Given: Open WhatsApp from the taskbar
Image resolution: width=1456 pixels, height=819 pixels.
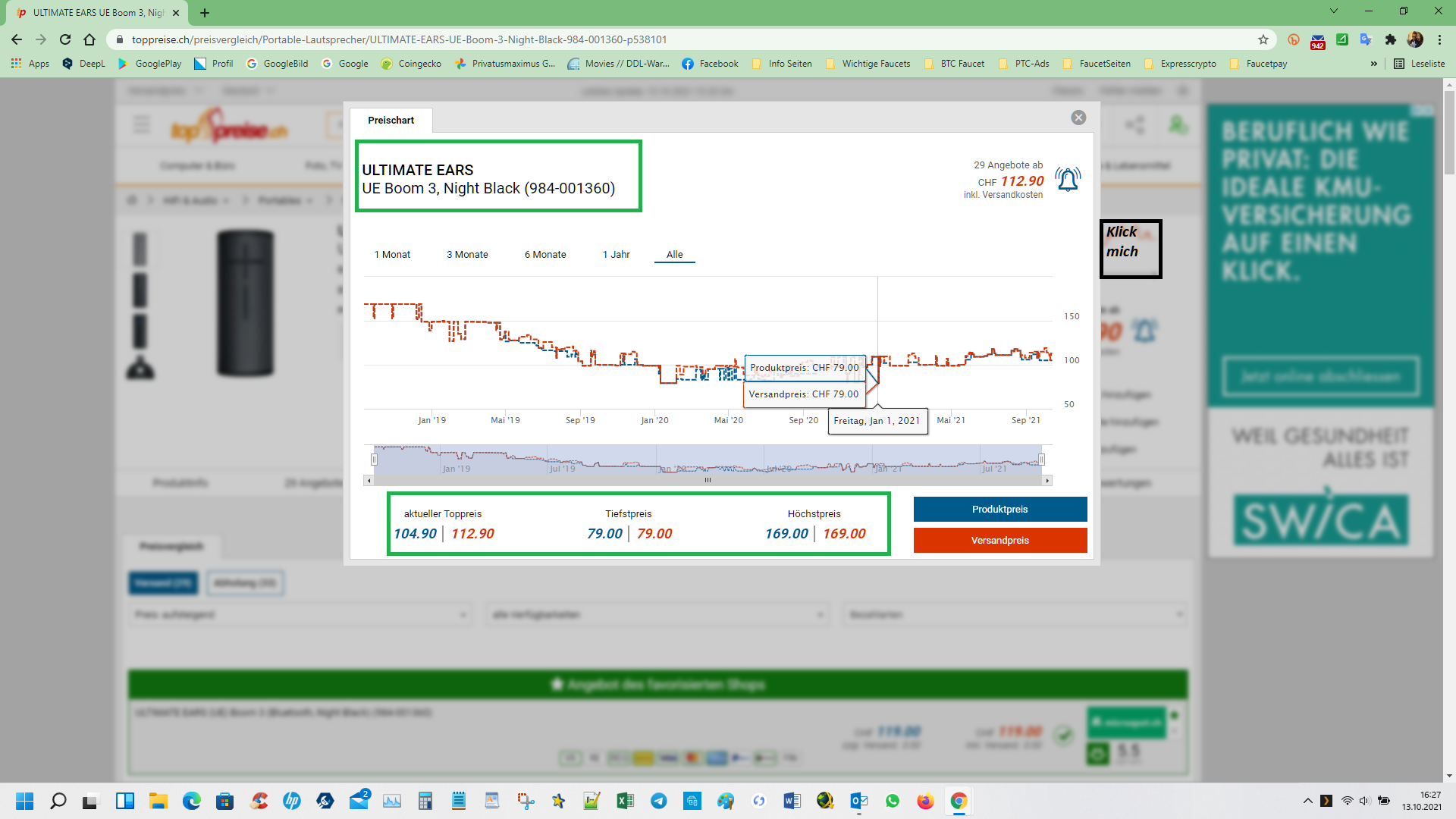Looking at the screenshot, I should (x=892, y=801).
